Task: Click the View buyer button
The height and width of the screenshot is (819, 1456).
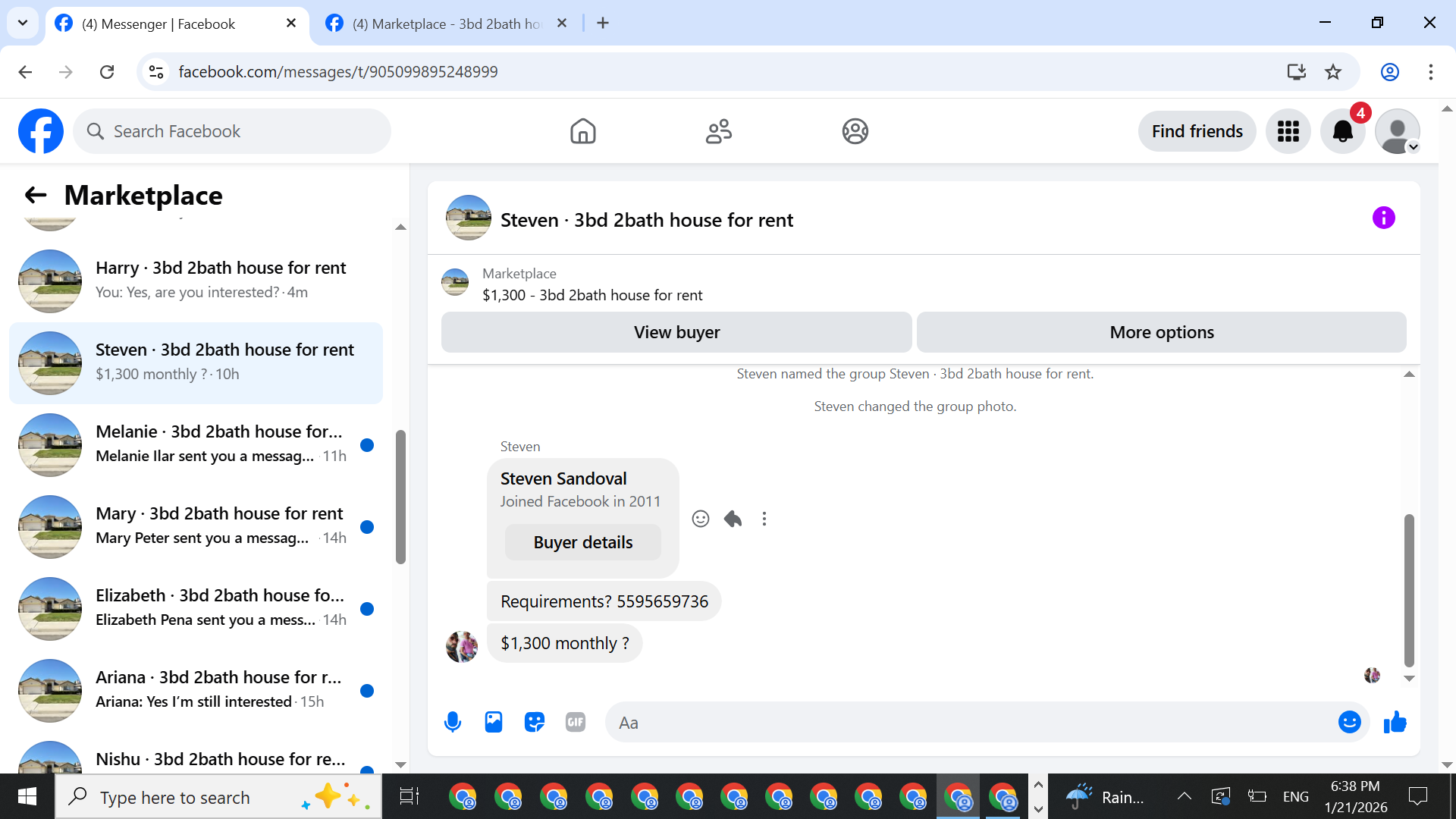Action: coord(676,332)
